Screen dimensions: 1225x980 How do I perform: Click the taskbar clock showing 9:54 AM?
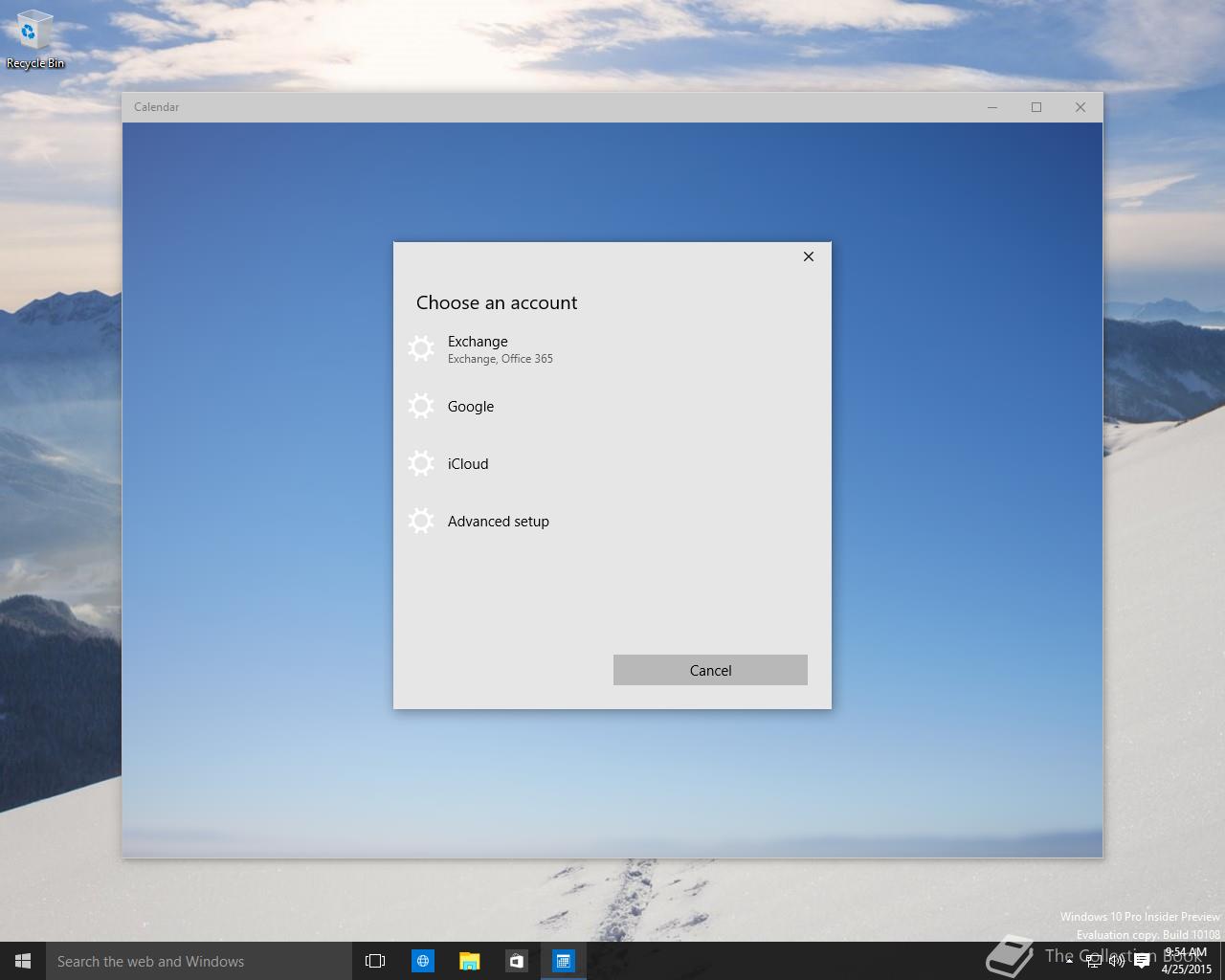1187,961
